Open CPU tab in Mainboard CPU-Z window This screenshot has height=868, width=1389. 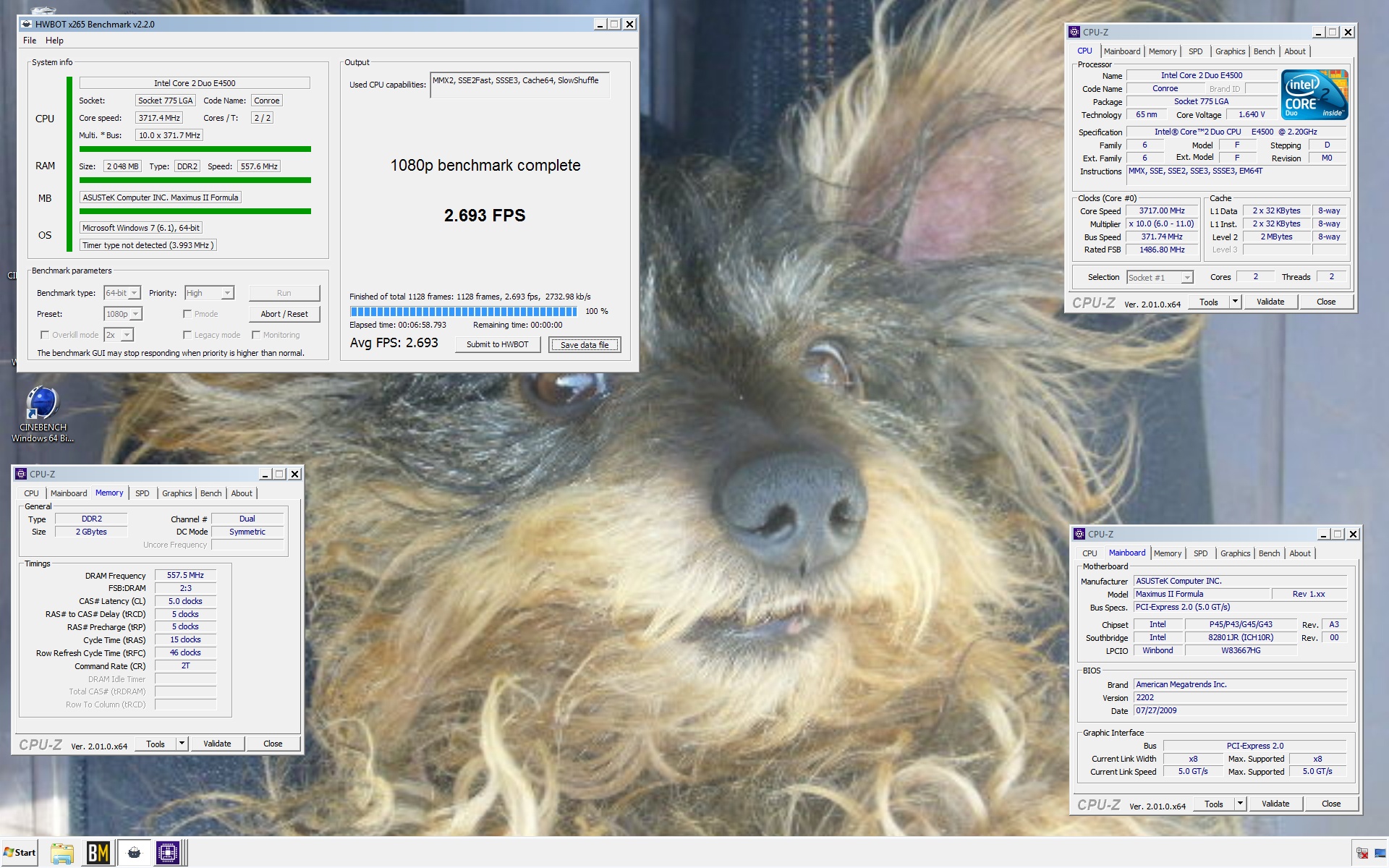pyautogui.click(x=1089, y=553)
